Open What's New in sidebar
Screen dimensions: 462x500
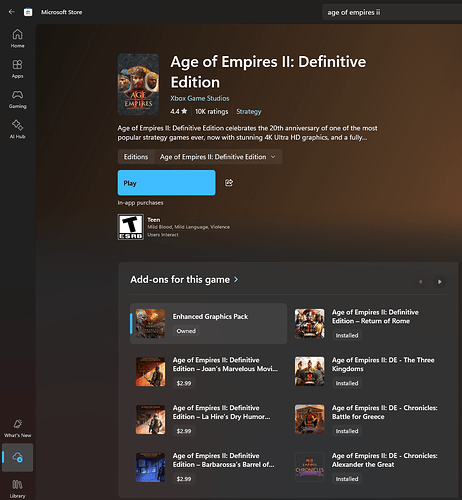point(17,428)
